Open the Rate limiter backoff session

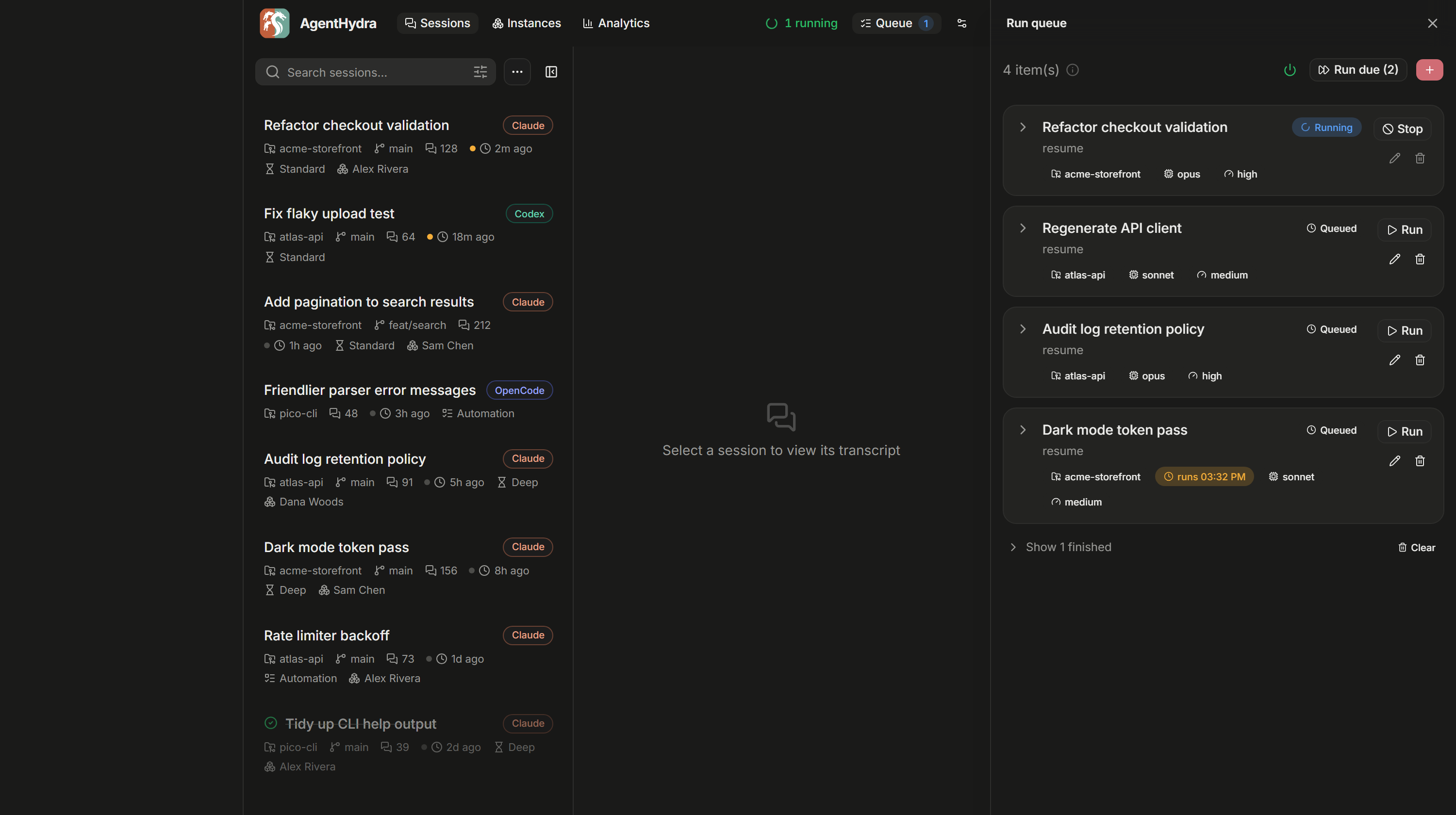(408, 656)
